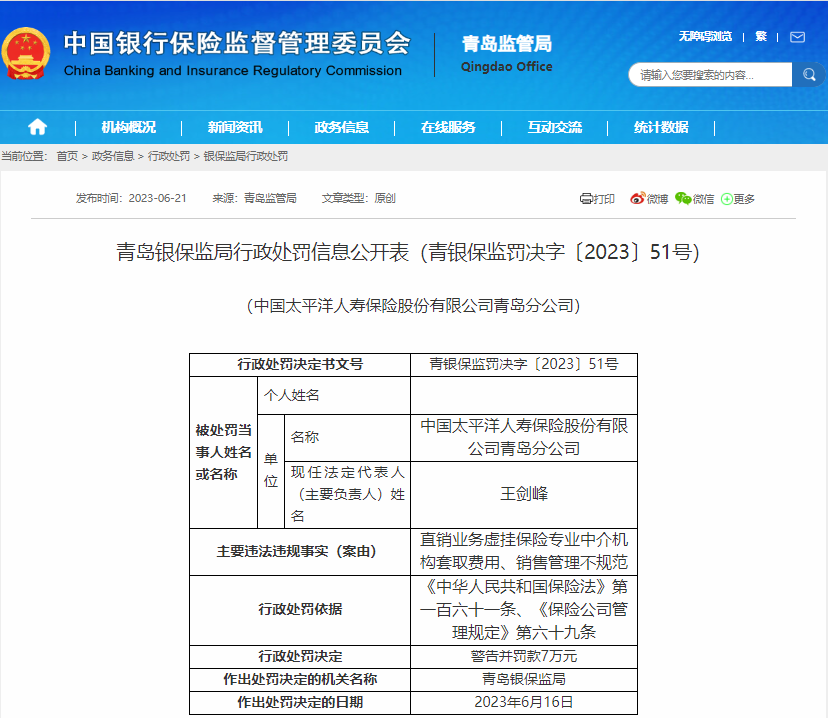The width and height of the screenshot is (828, 718).
Task: Open the 机构概况 menu
Action: (x=128, y=127)
